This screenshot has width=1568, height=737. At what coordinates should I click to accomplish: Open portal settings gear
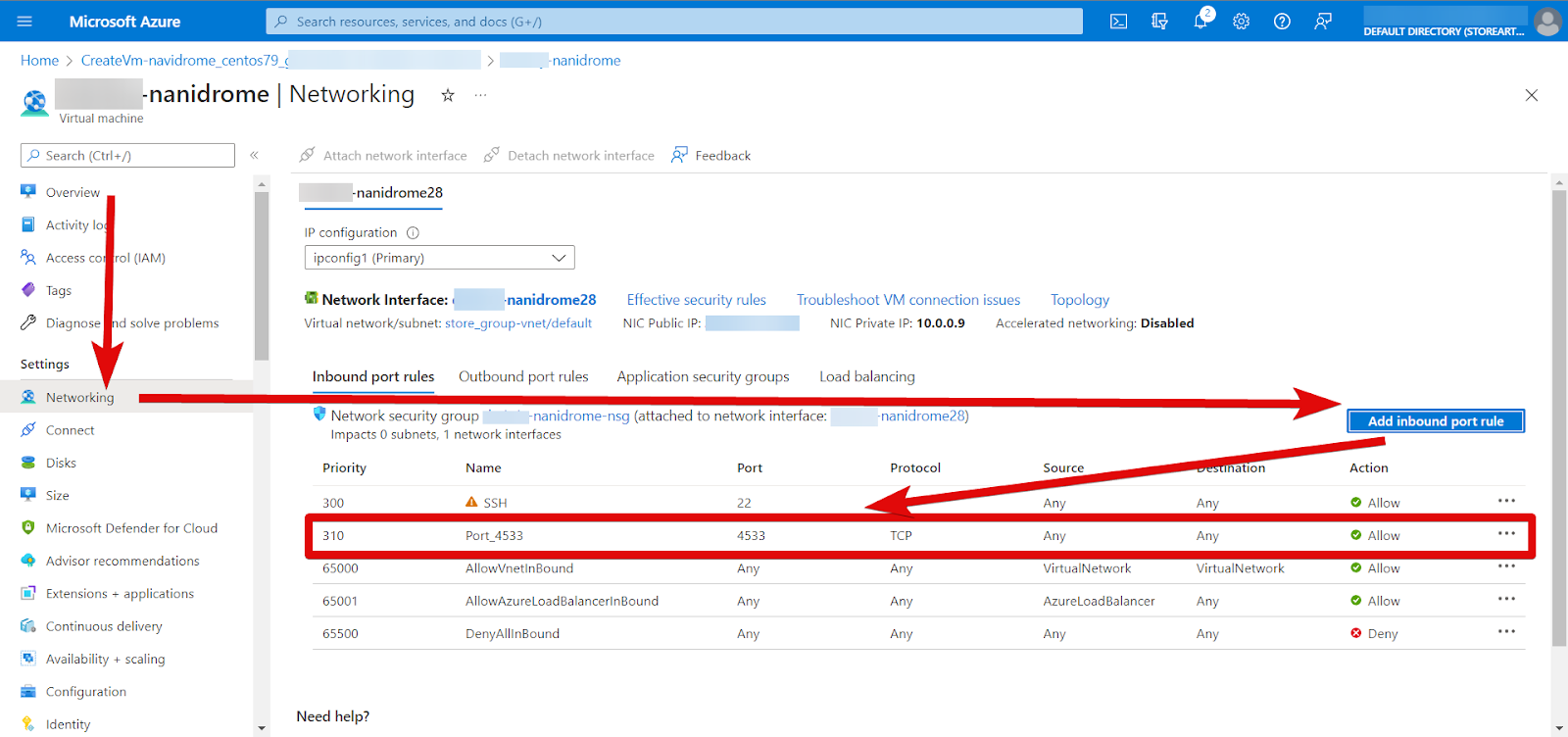coord(1241,21)
